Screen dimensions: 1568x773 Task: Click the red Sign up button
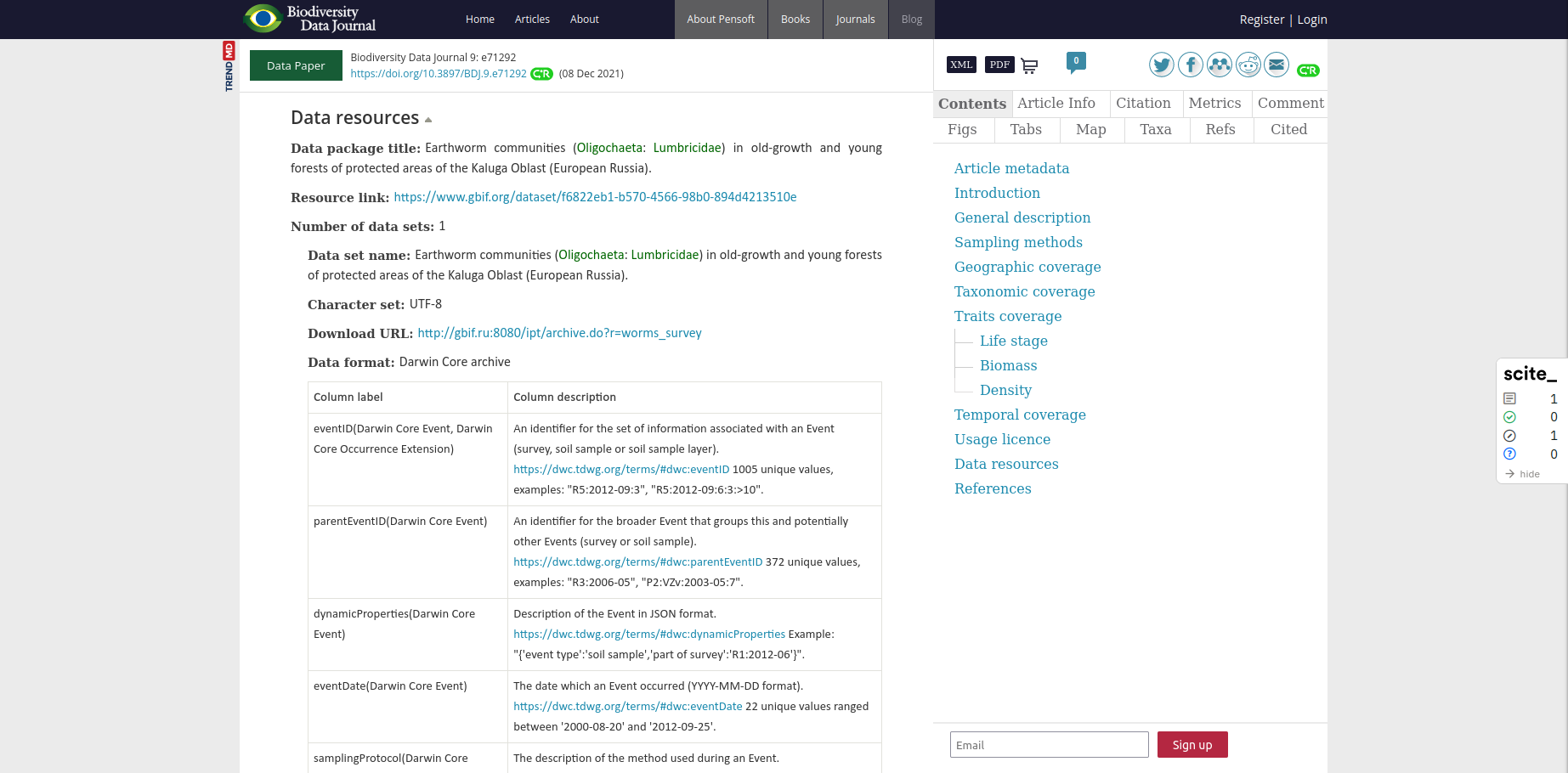tap(1192, 745)
